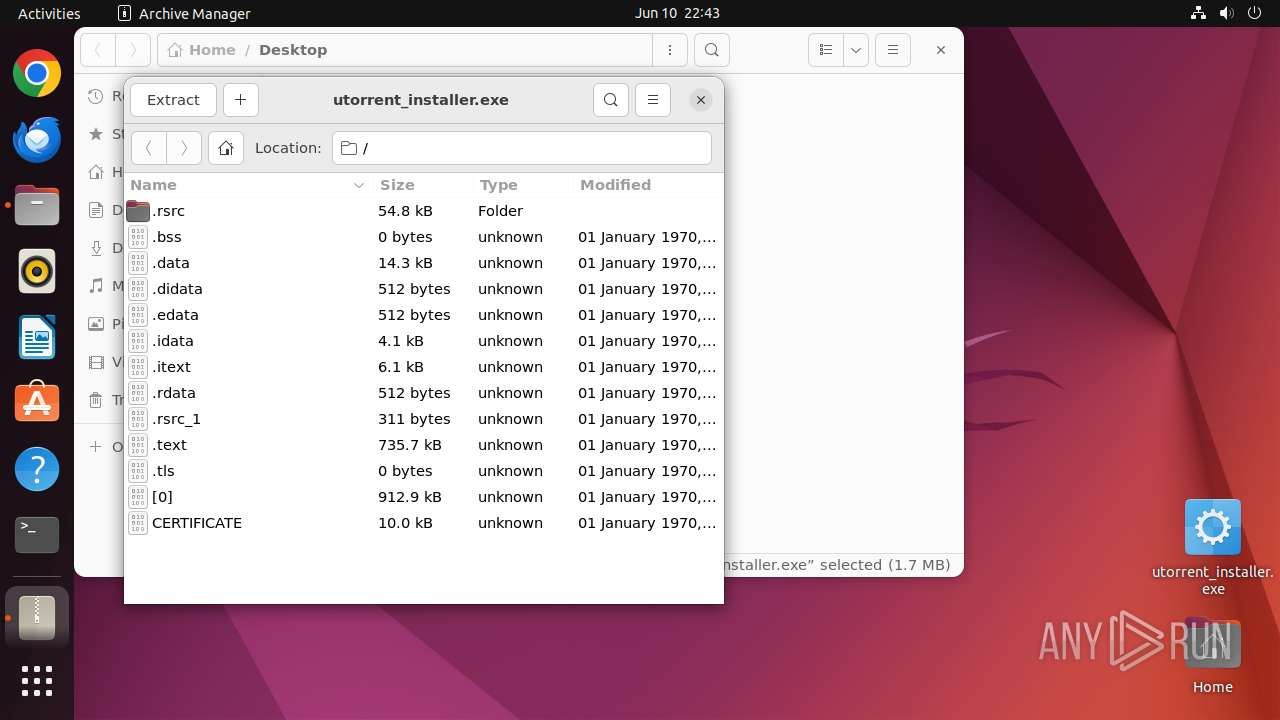Click Files sidebar Trash icon

click(96, 400)
